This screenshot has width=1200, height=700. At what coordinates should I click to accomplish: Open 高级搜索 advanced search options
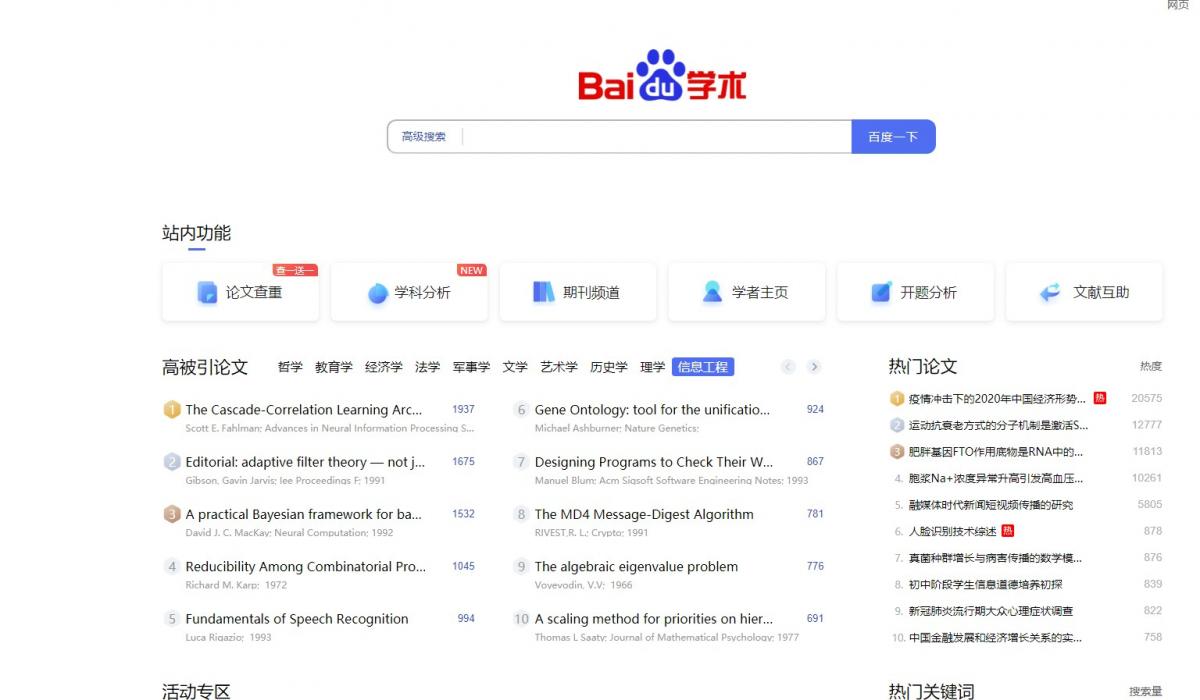[424, 137]
